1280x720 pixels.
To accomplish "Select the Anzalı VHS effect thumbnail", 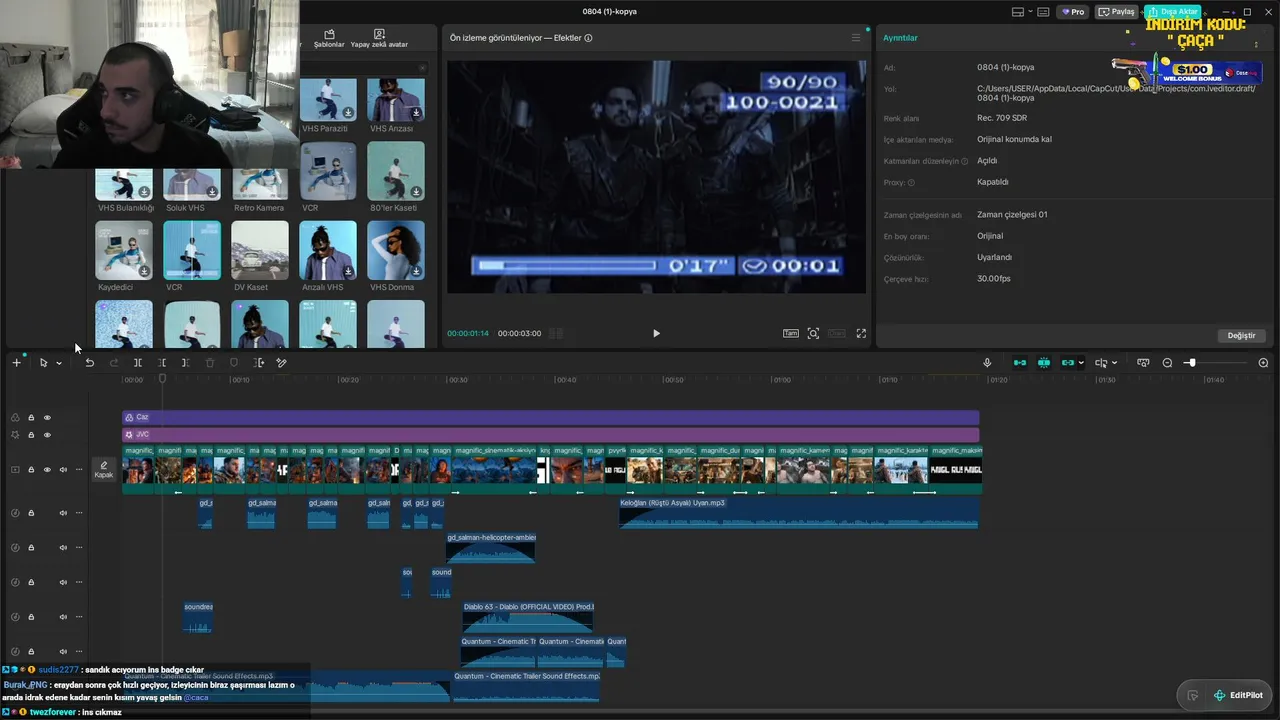I will (328, 250).
